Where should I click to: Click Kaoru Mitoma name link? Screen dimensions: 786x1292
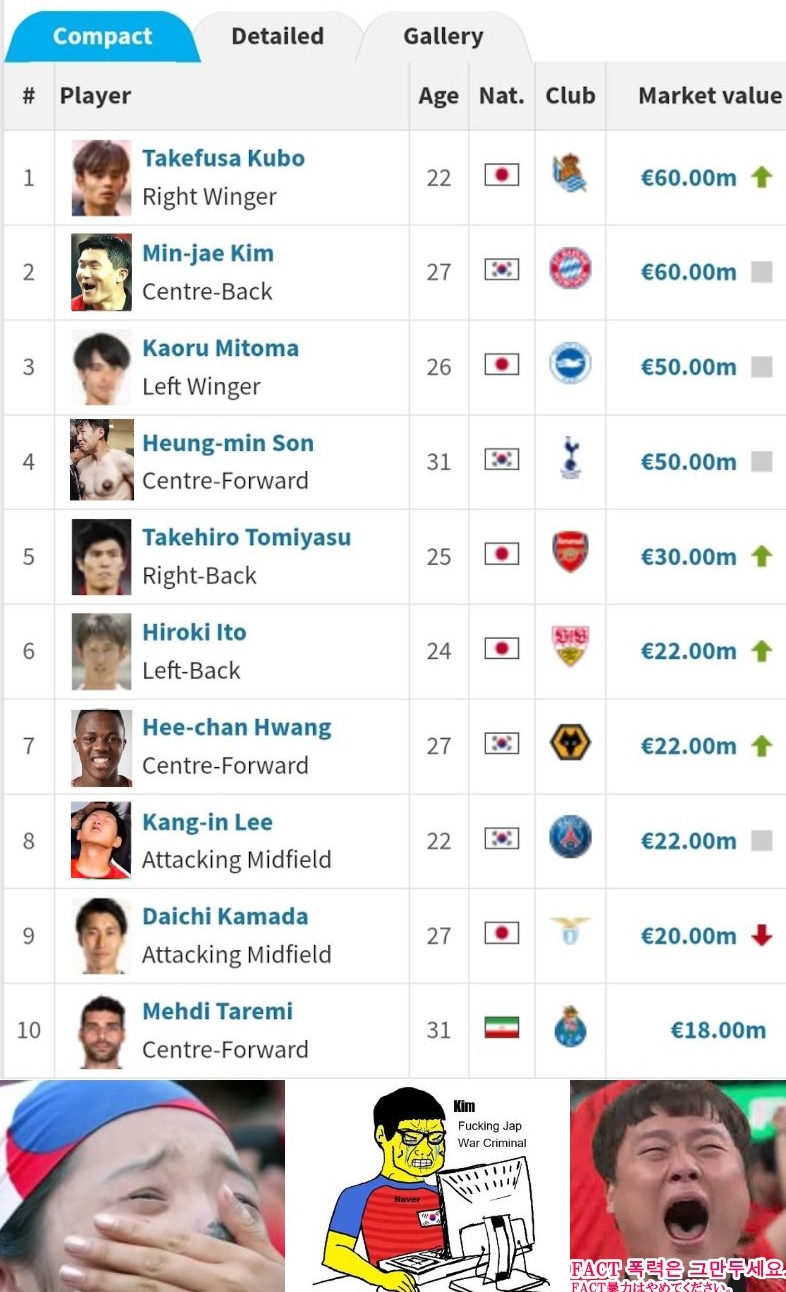pyautogui.click(x=220, y=348)
